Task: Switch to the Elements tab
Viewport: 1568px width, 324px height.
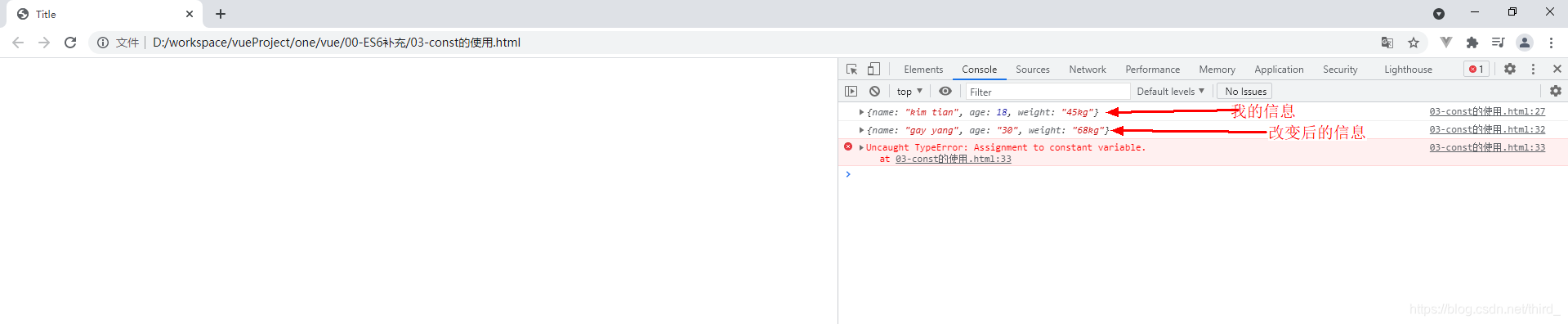Action: (923, 70)
